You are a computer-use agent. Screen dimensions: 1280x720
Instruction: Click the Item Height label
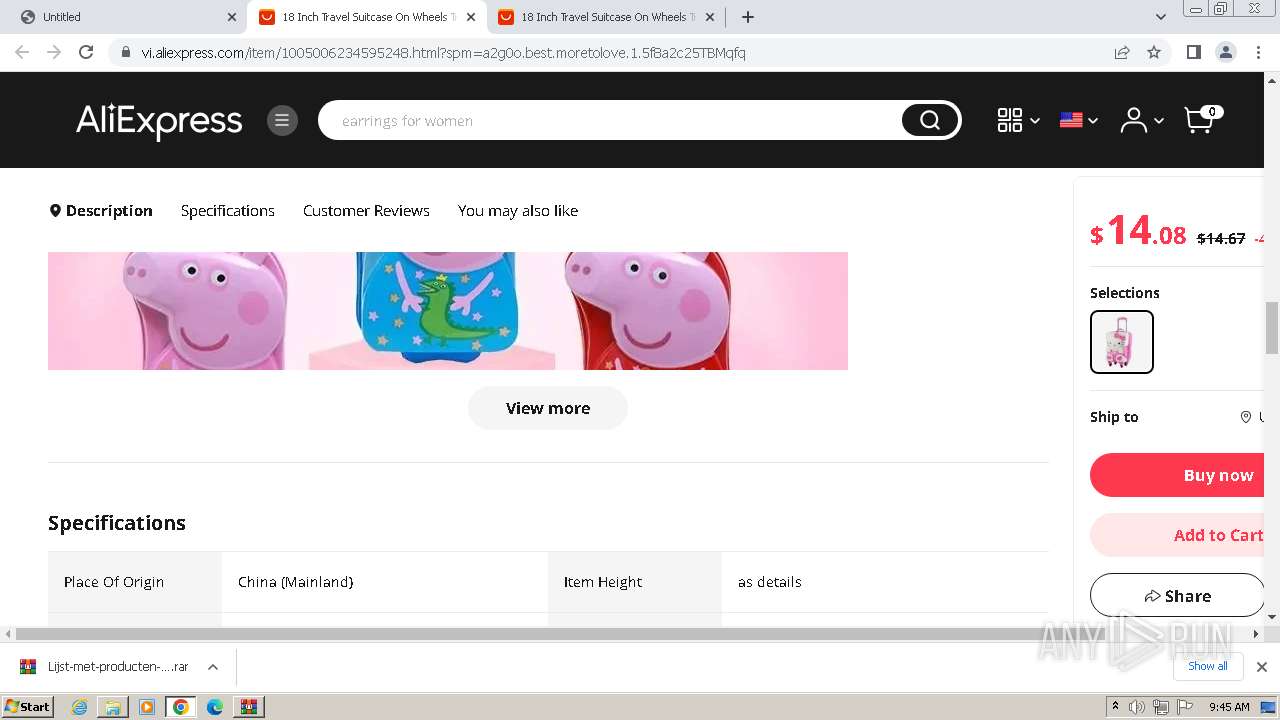point(603,582)
